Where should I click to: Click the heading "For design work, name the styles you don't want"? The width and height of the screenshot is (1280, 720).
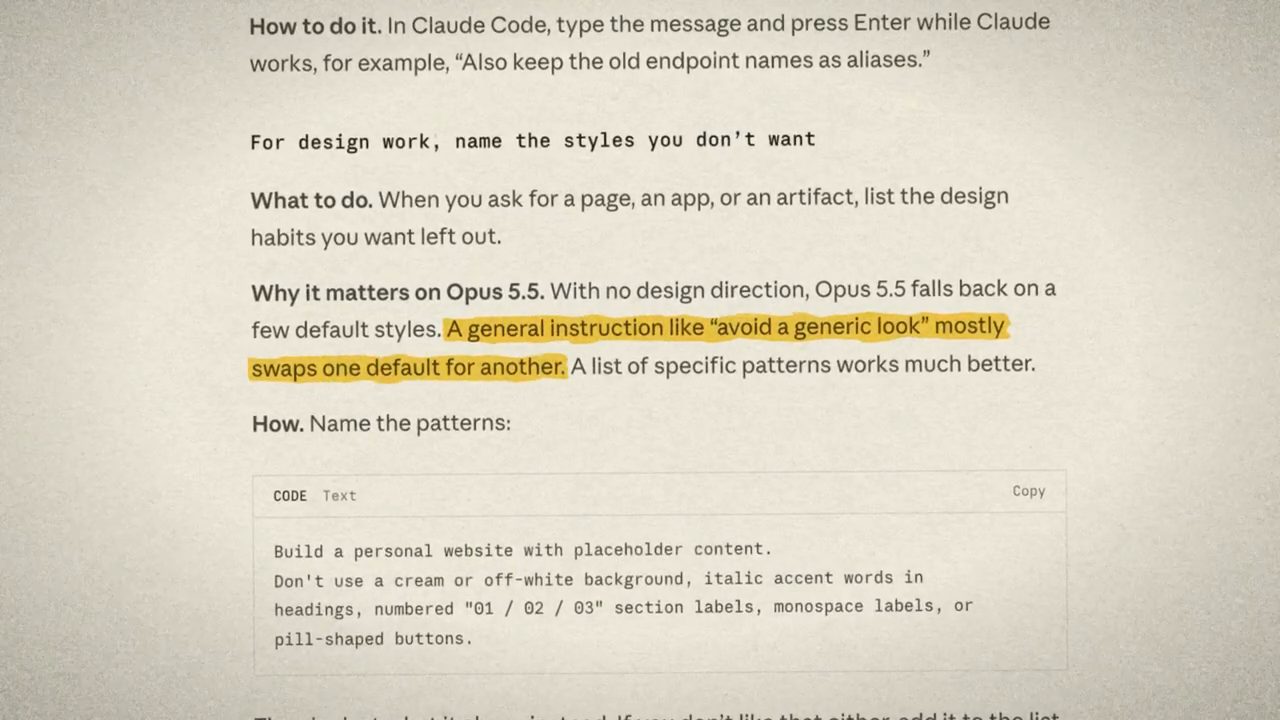pyautogui.click(x=533, y=141)
